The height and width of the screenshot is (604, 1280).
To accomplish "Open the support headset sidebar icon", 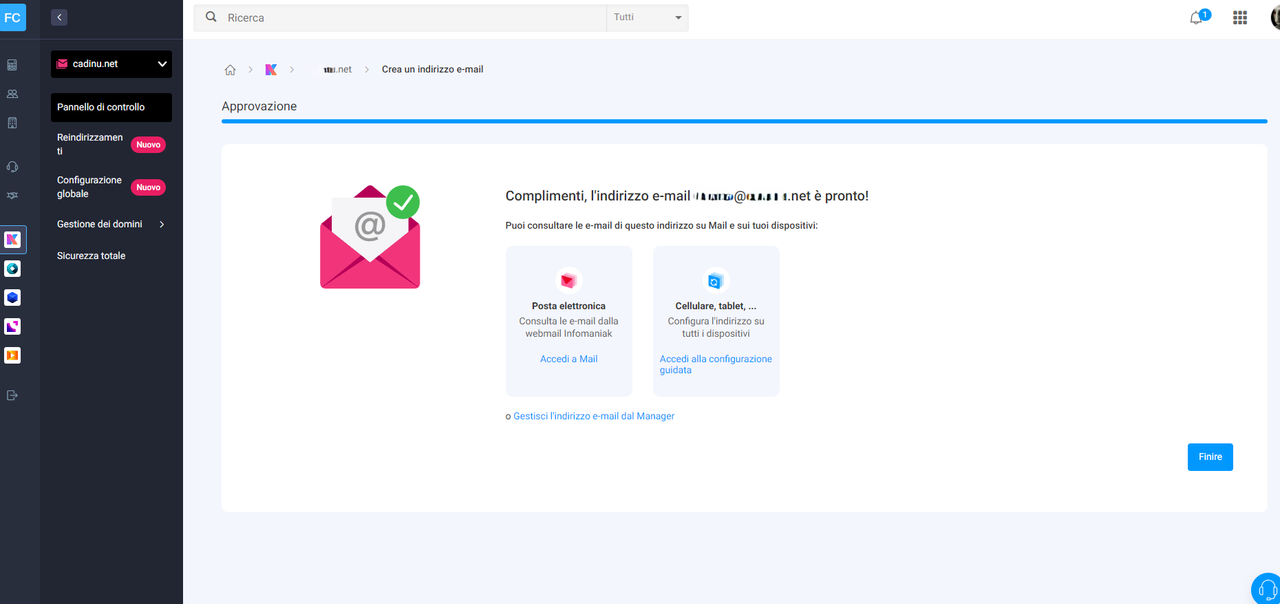I will click(12, 167).
